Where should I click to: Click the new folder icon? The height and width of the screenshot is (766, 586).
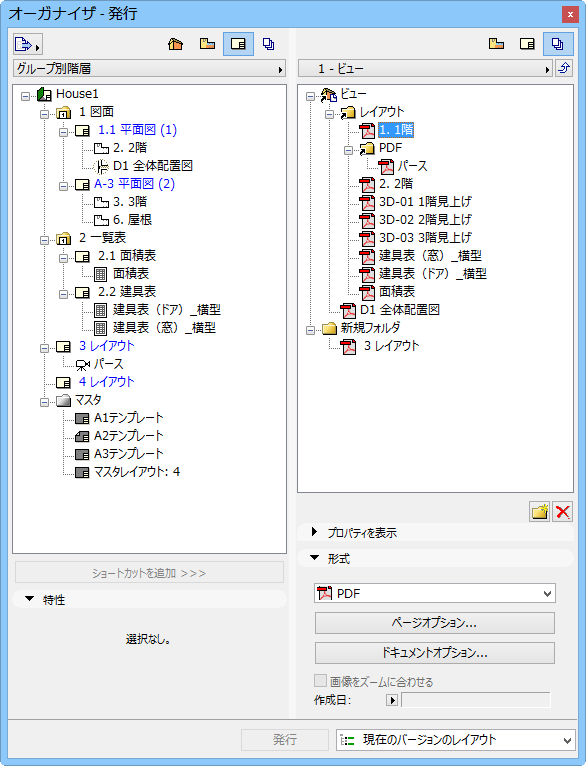[540, 512]
